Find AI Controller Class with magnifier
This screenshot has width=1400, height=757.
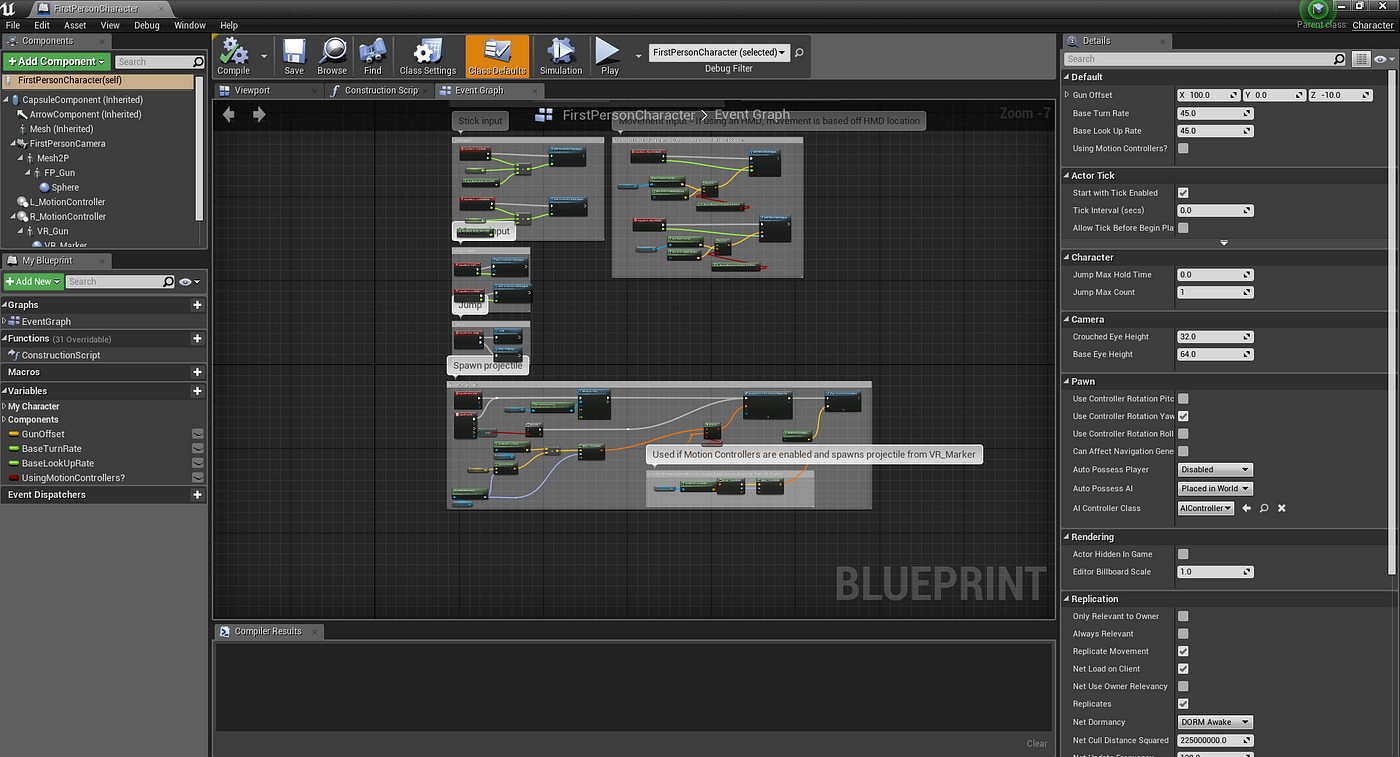point(1264,508)
